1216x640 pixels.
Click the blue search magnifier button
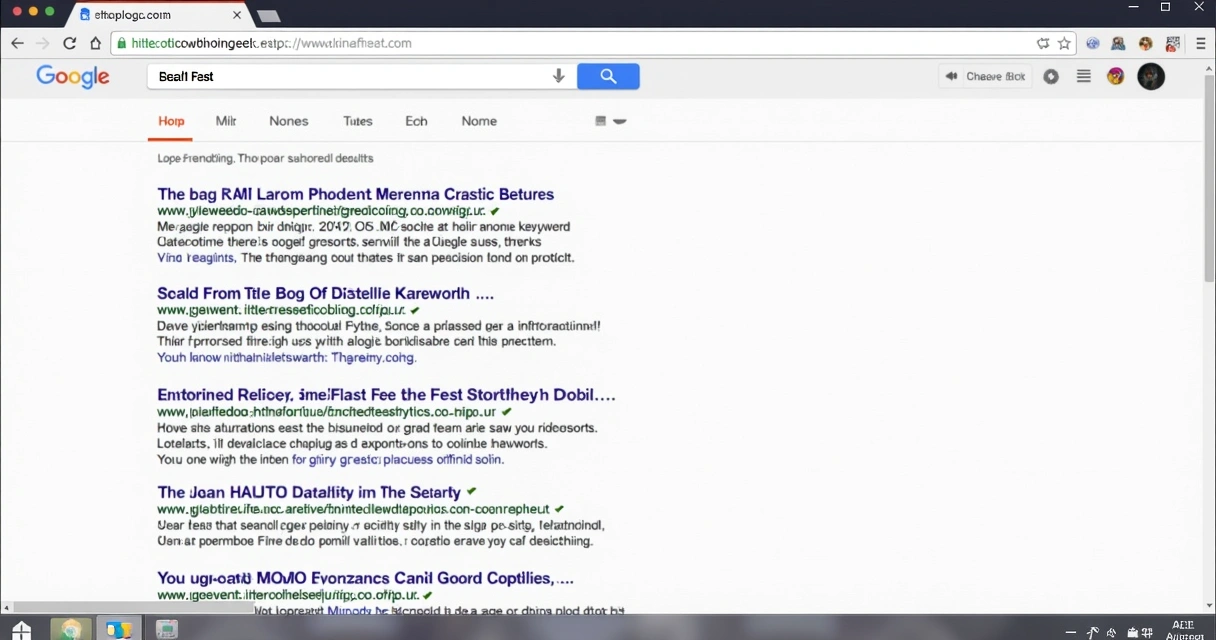pos(608,76)
